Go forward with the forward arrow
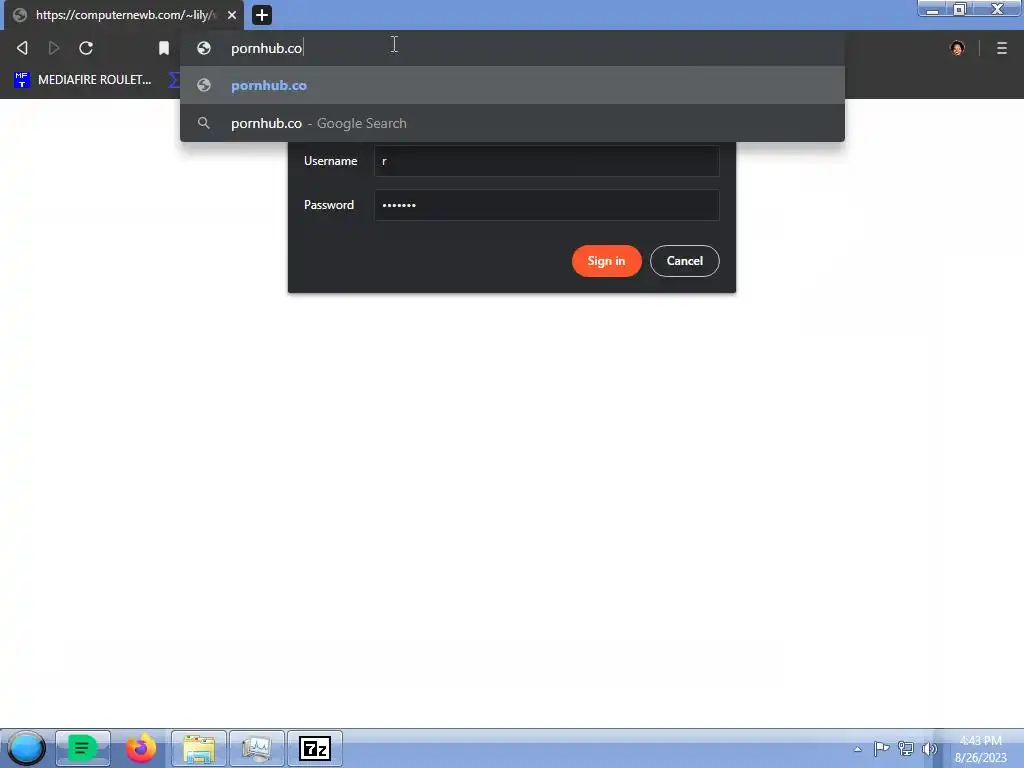The width and height of the screenshot is (1024, 768). coord(54,48)
